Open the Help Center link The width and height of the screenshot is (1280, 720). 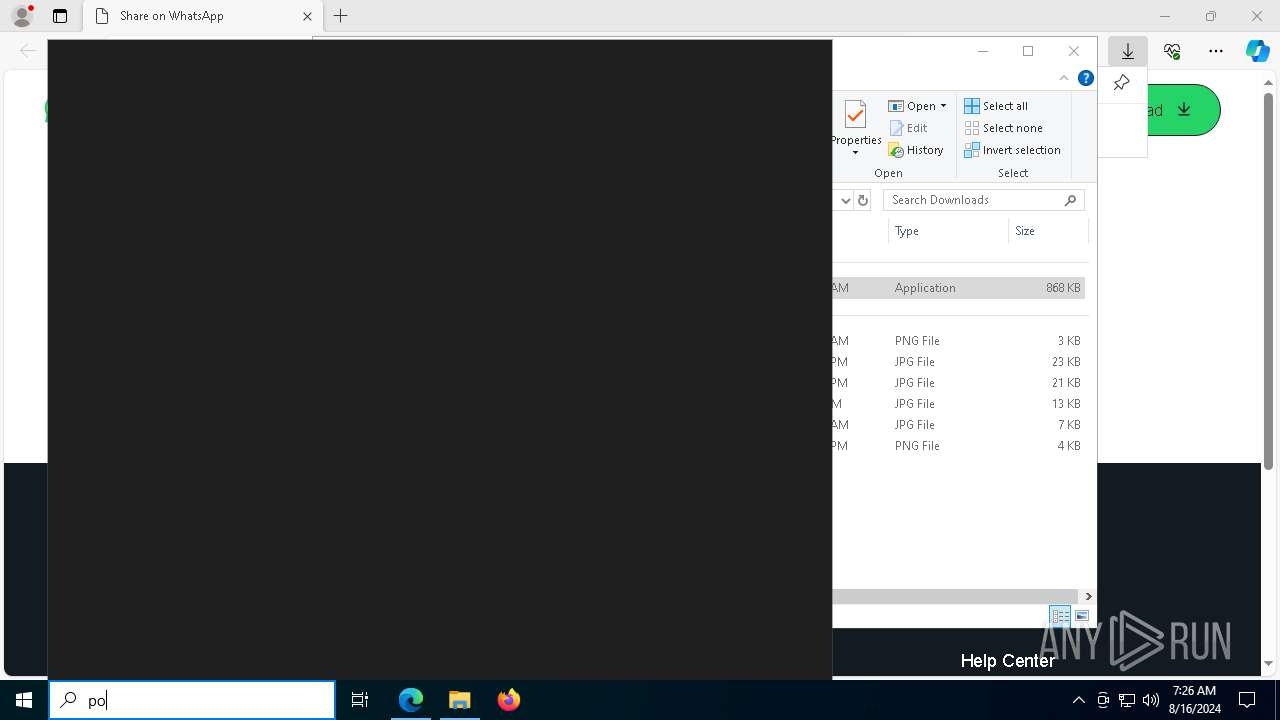pyautogui.click(x=1007, y=661)
